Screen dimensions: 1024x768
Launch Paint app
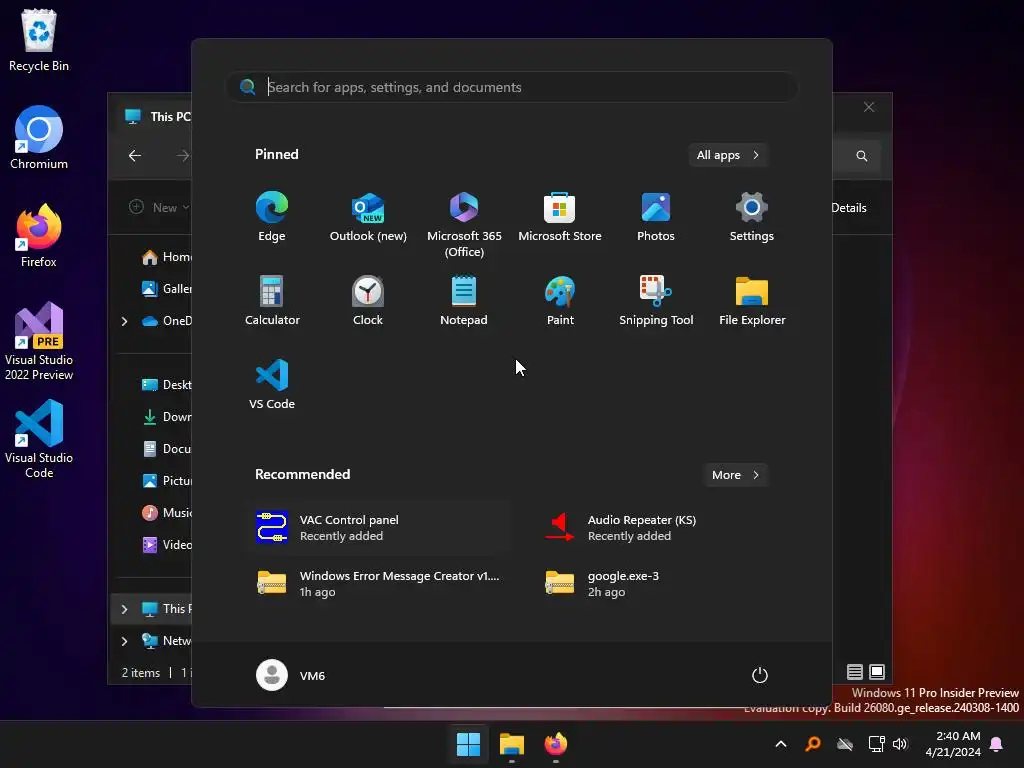point(560,301)
